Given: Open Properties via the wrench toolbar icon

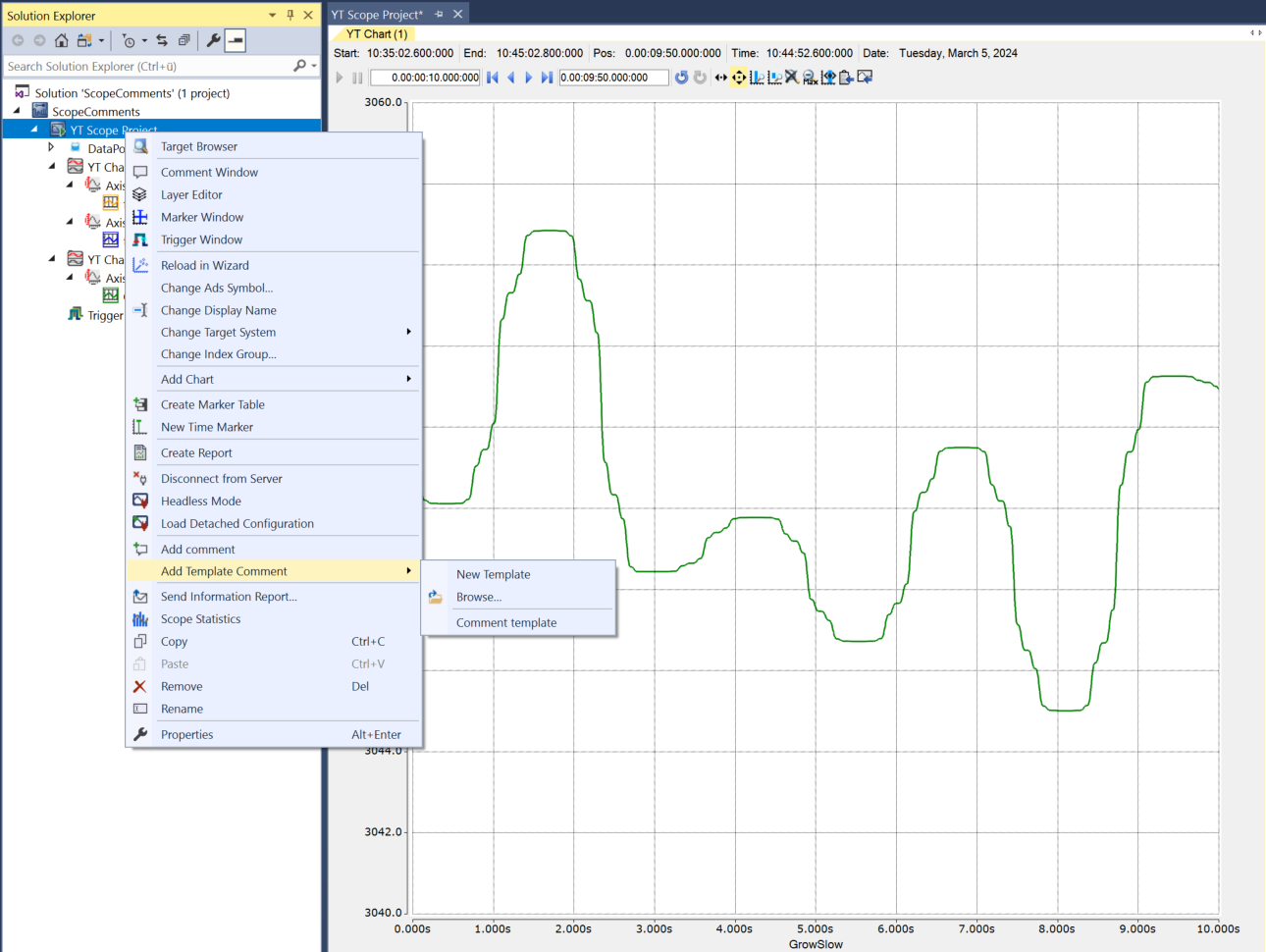Looking at the screenshot, I should click(213, 40).
